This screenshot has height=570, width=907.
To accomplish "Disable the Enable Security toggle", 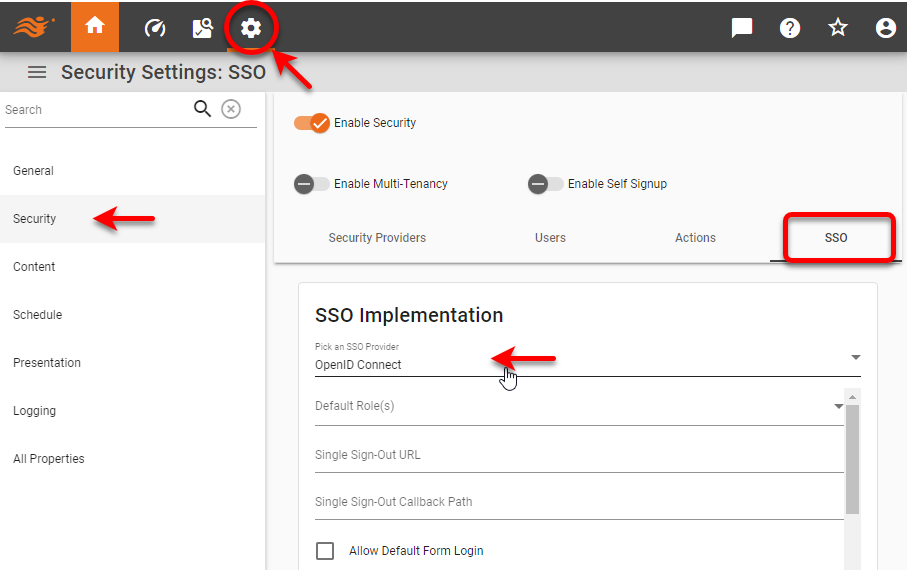I will pyautogui.click(x=312, y=123).
